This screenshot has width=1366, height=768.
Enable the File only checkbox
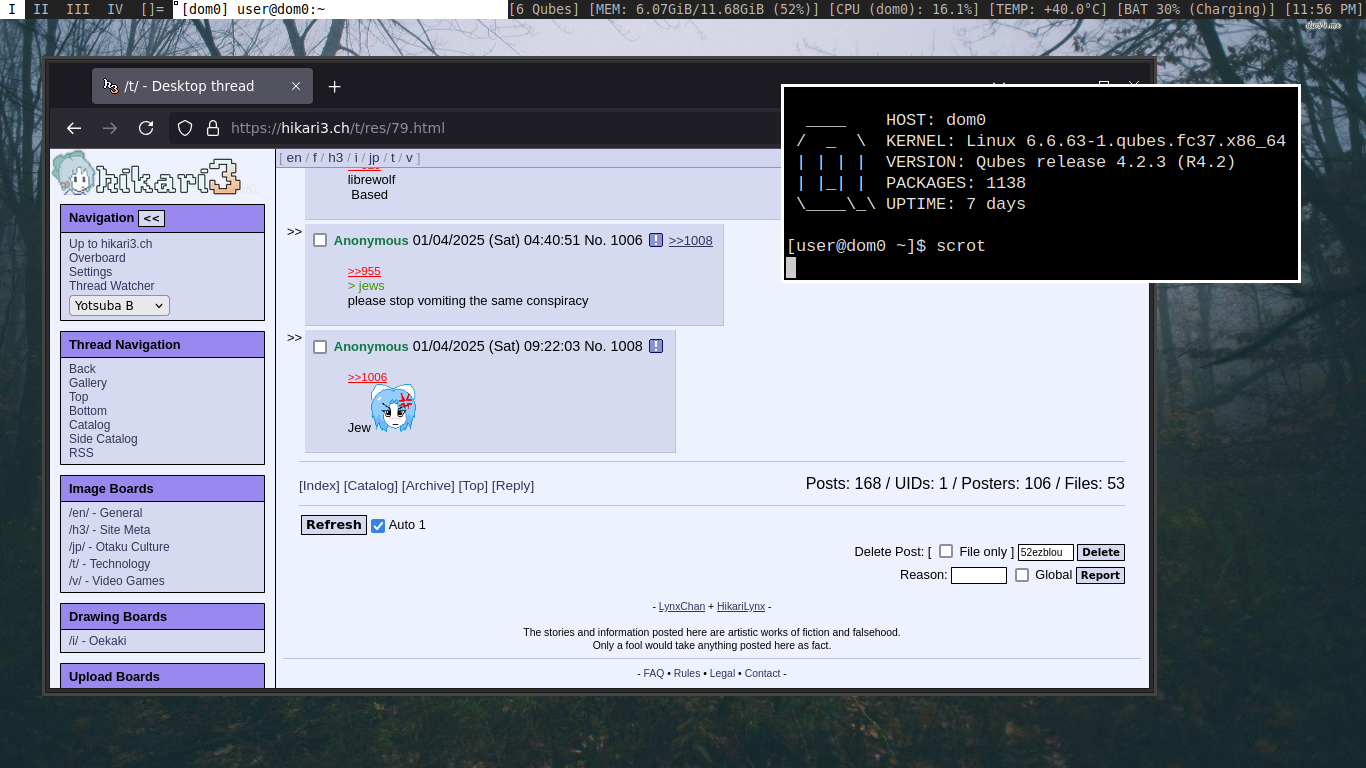tap(946, 551)
